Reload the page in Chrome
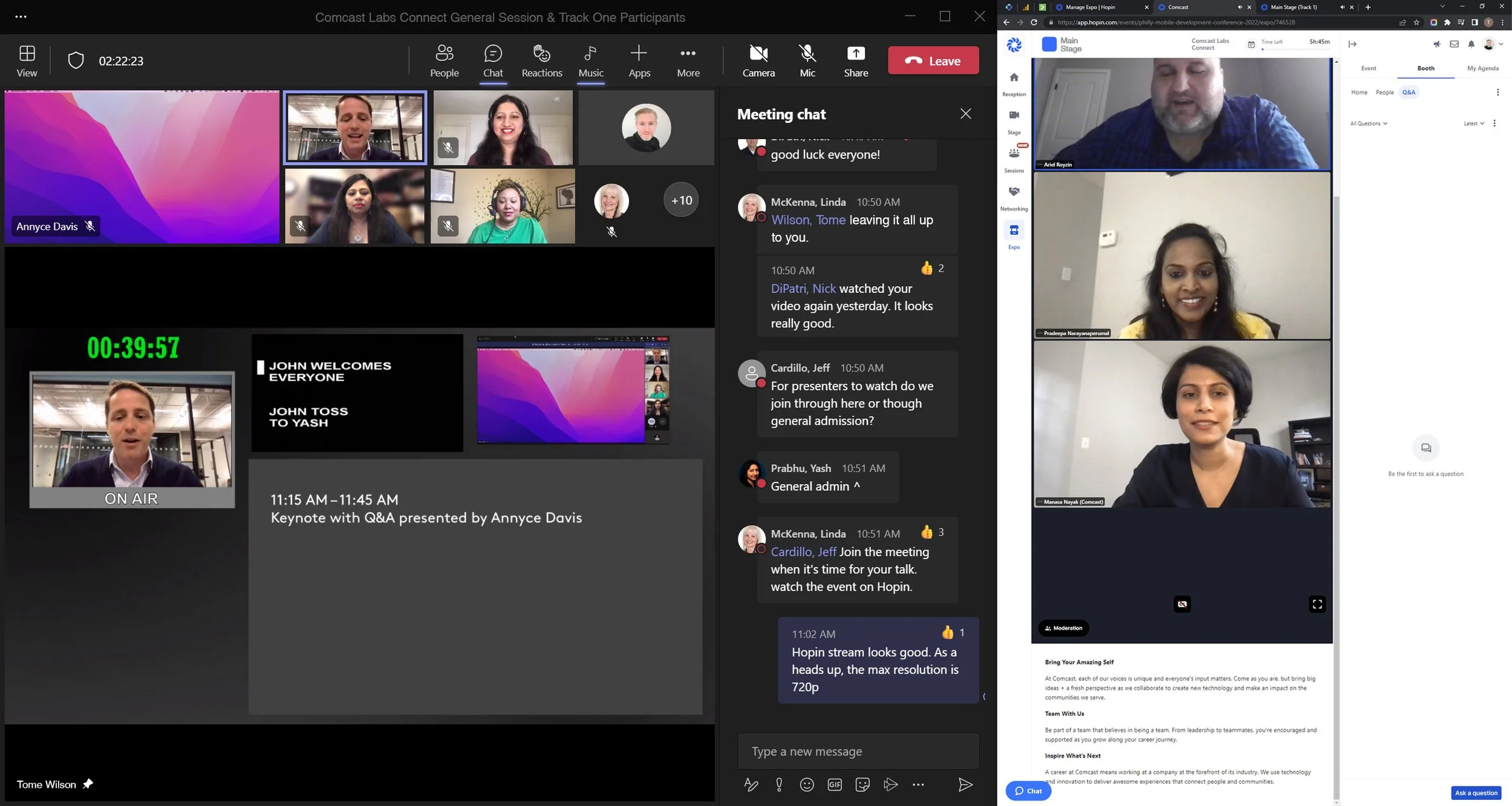1512x806 pixels. [x=1034, y=22]
